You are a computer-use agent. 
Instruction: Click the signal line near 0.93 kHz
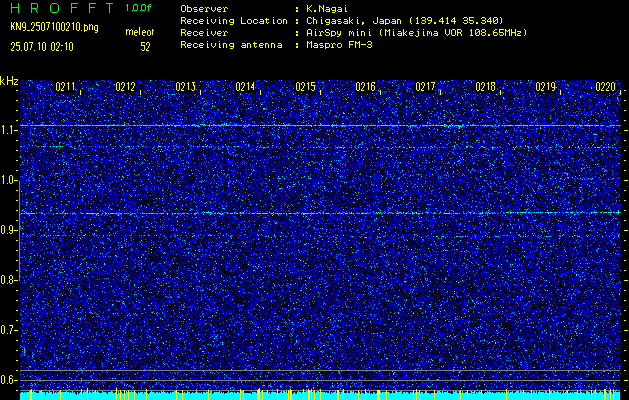(x=320, y=213)
